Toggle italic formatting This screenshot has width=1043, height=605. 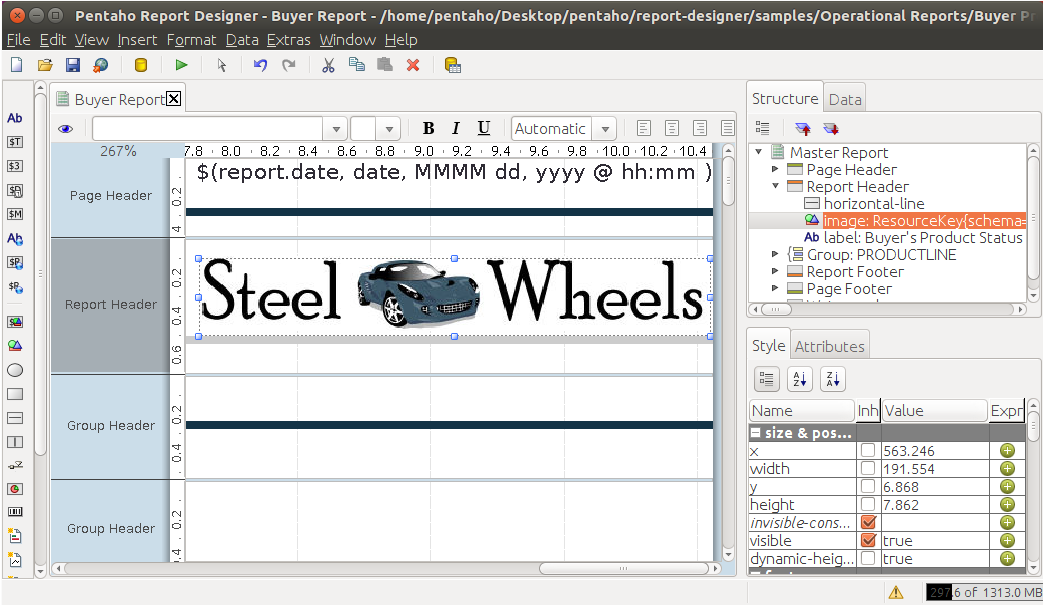click(456, 128)
